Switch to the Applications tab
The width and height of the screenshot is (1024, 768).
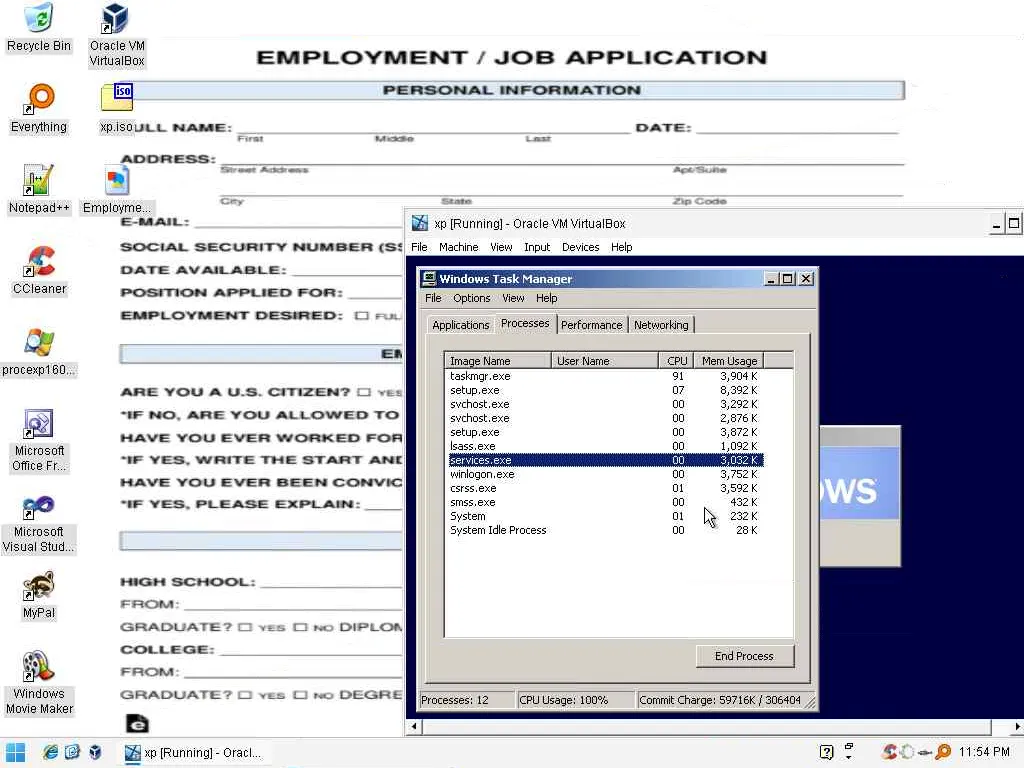pos(460,325)
